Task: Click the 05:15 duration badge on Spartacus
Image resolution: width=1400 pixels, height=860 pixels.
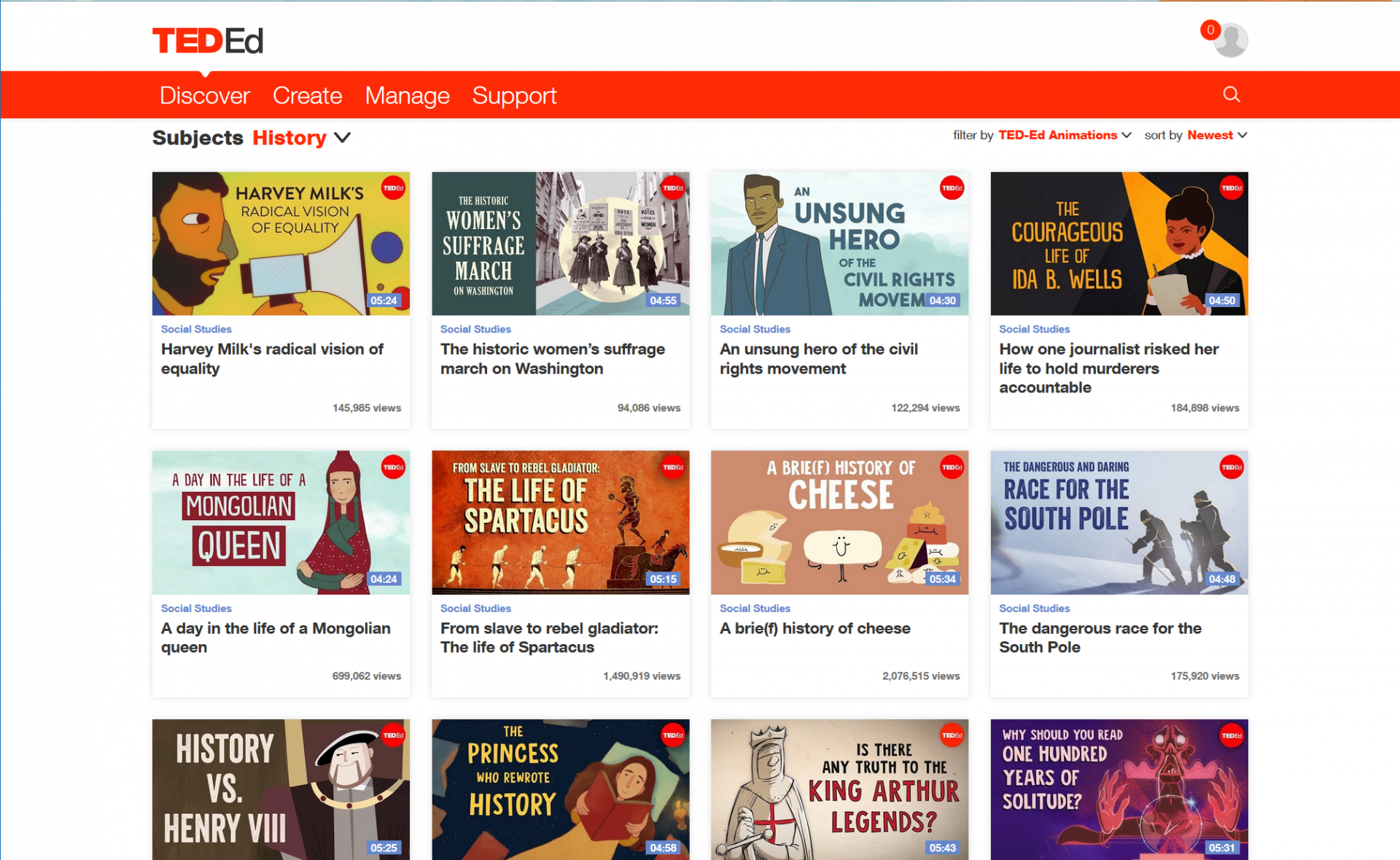Action: click(x=663, y=579)
